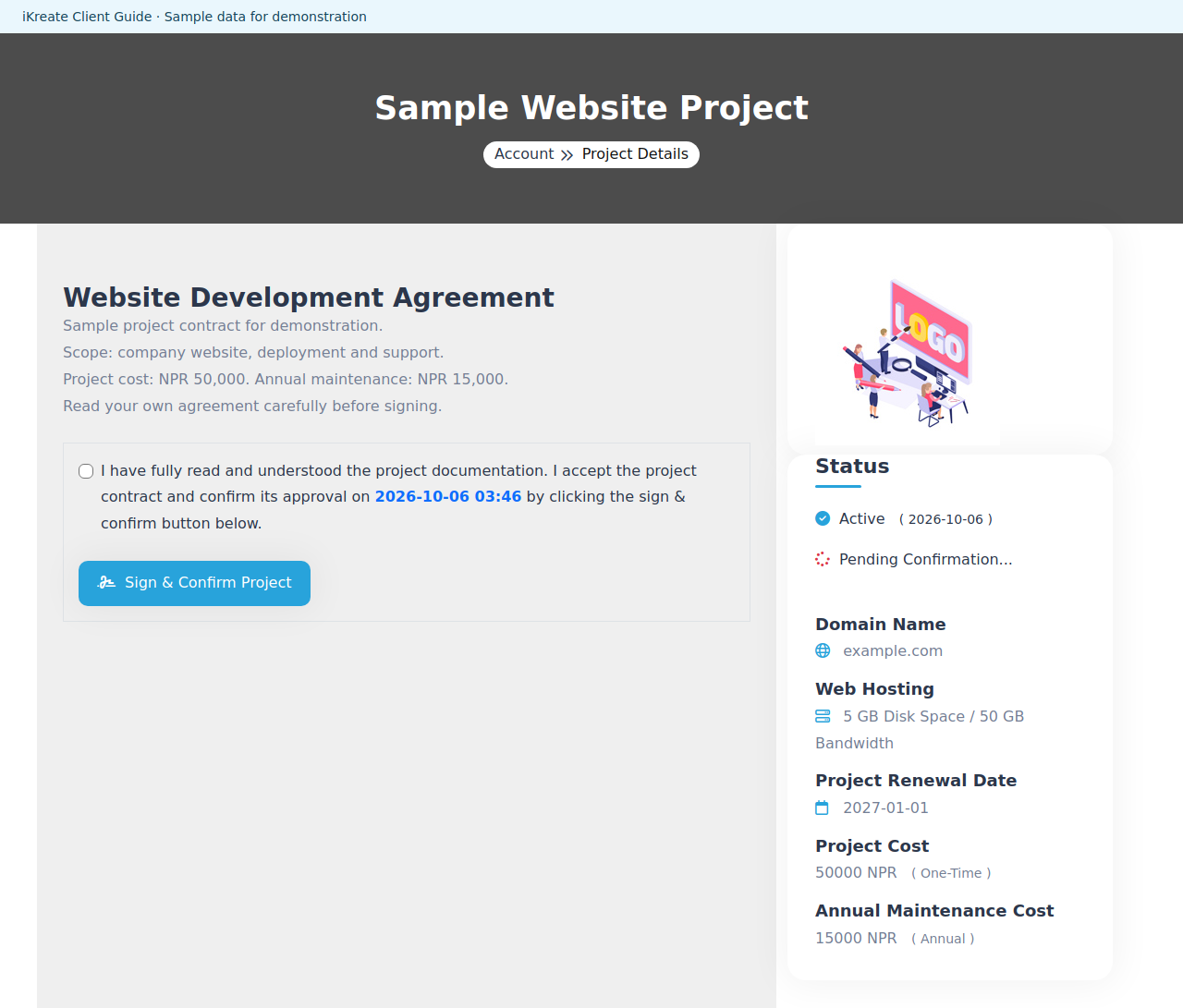Image resolution: width=1183 pixels, height=1008 pixels.
Task: Click the approval date 2026-10-06 03:46
Action: pos(448,496)
